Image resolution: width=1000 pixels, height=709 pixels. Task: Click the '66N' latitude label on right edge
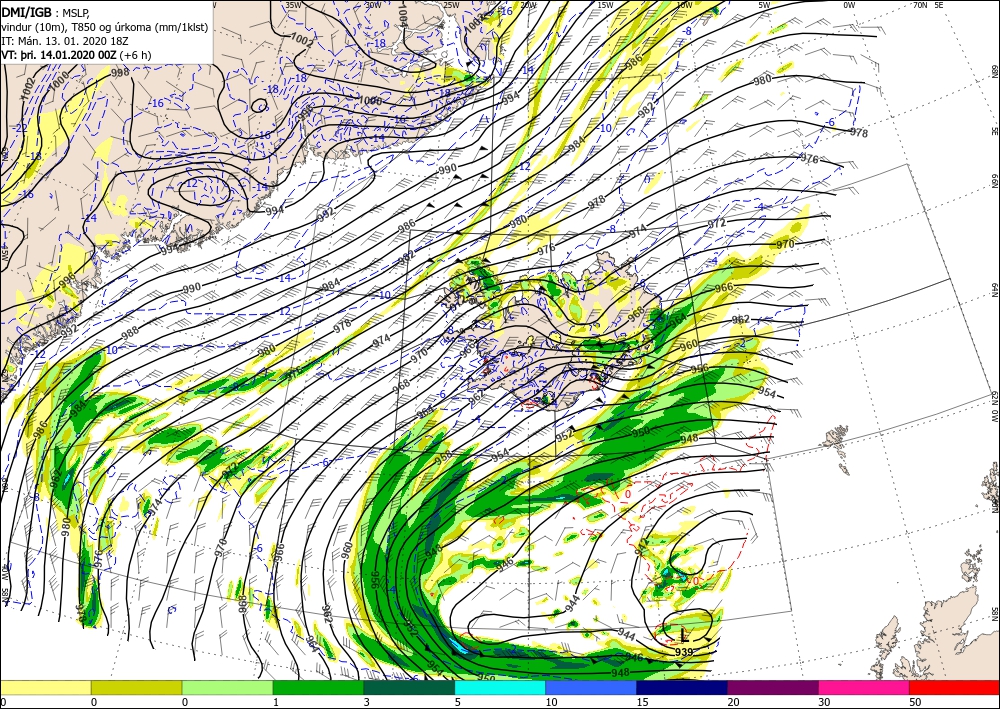994,182
